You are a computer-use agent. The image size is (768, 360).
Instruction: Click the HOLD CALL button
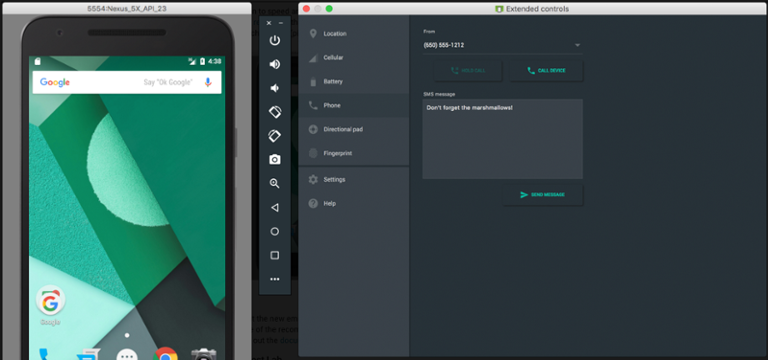(468, 71)
